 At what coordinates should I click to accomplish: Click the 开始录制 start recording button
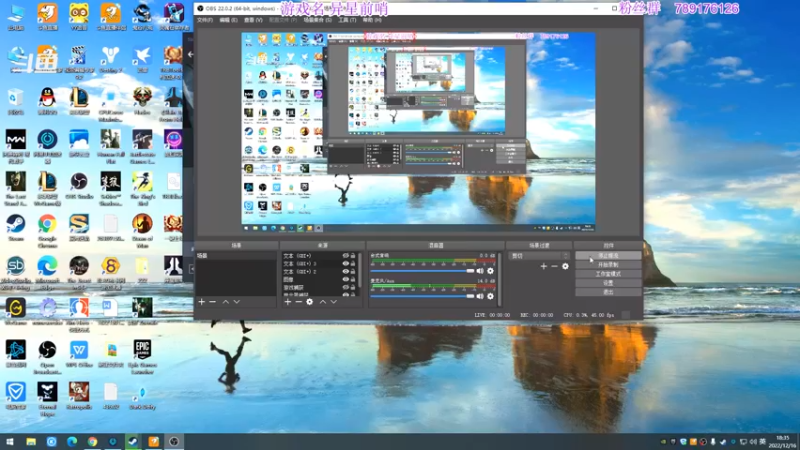(608, 264)
